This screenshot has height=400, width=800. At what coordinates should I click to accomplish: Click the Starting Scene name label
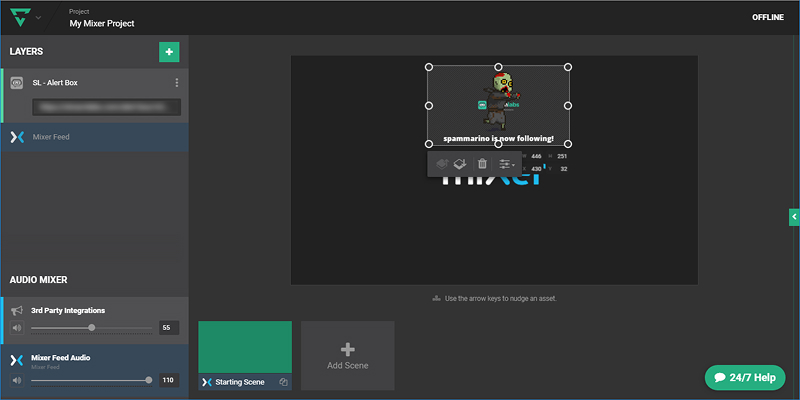tap(240, 382)
